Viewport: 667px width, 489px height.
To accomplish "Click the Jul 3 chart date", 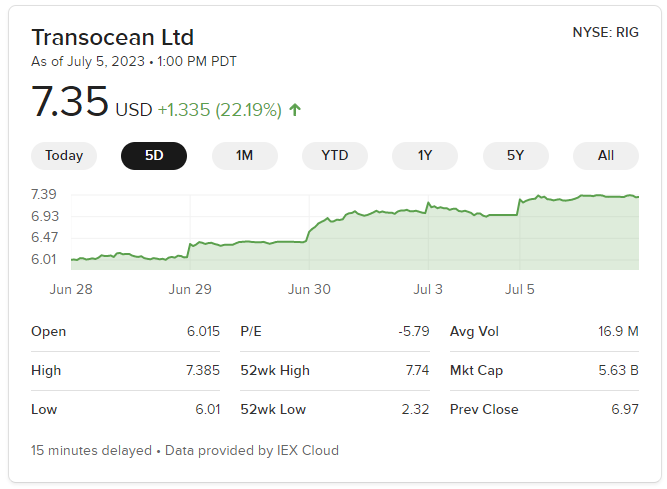I will tap(428, 290).
